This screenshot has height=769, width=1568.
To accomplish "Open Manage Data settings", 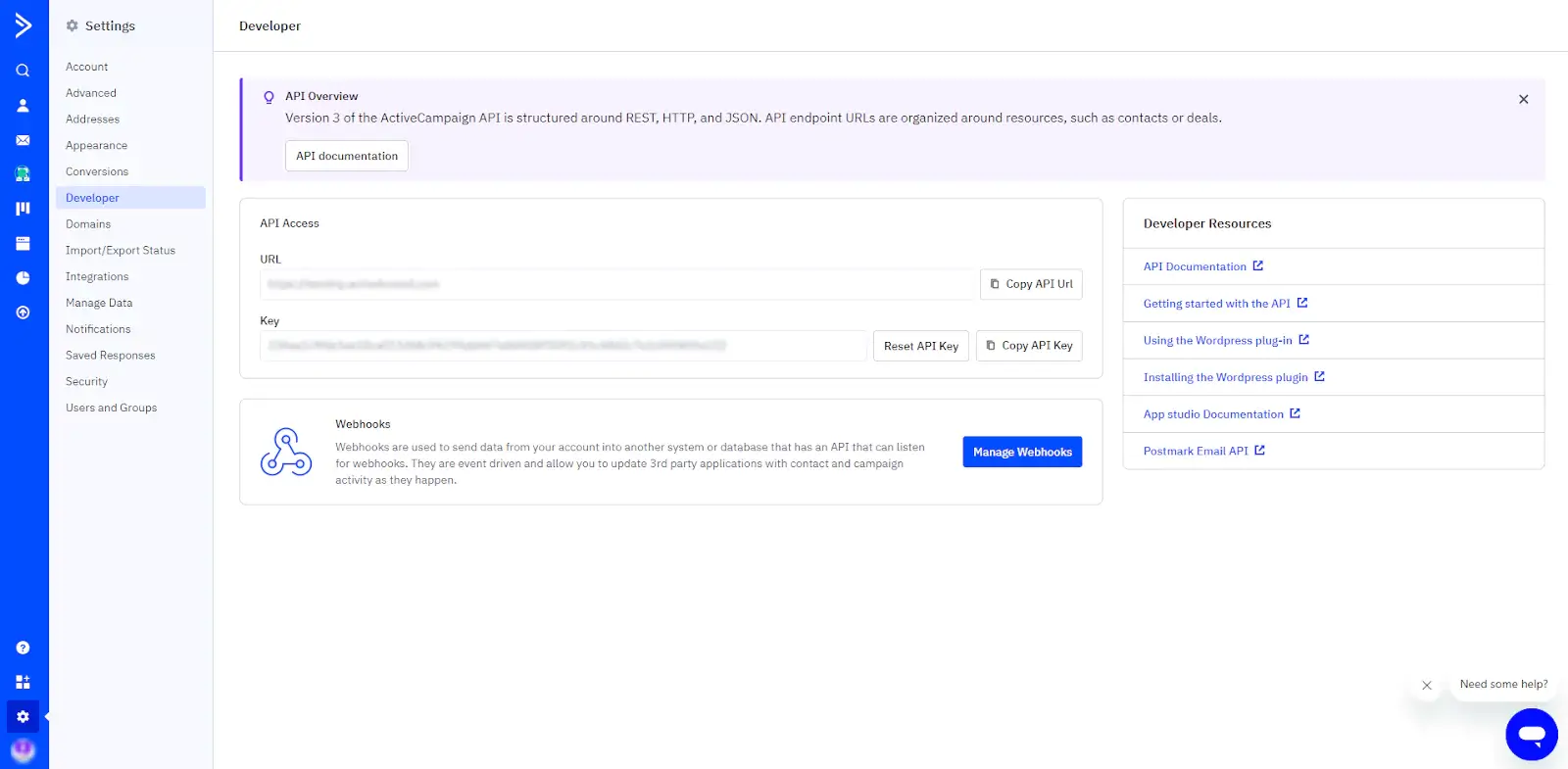I will (99, 304).
